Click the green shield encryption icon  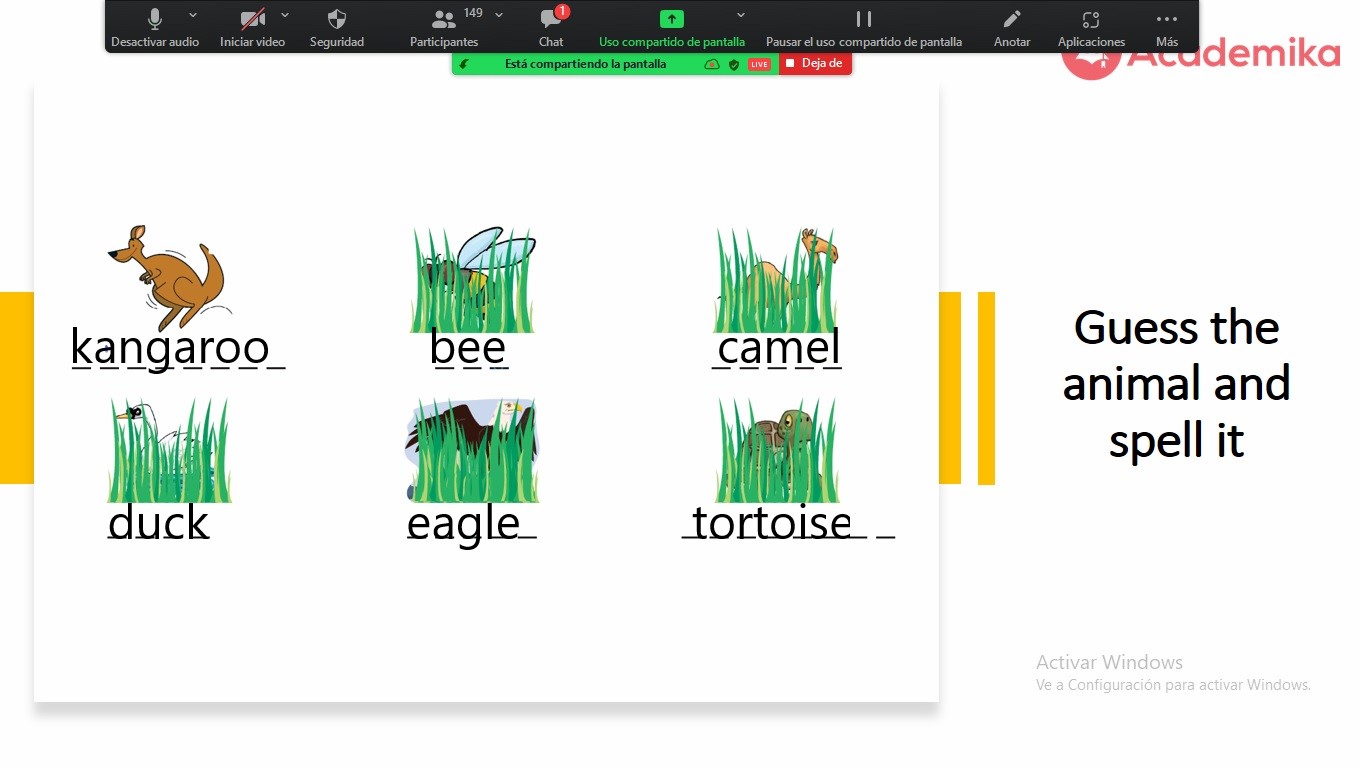click(734, 64)
